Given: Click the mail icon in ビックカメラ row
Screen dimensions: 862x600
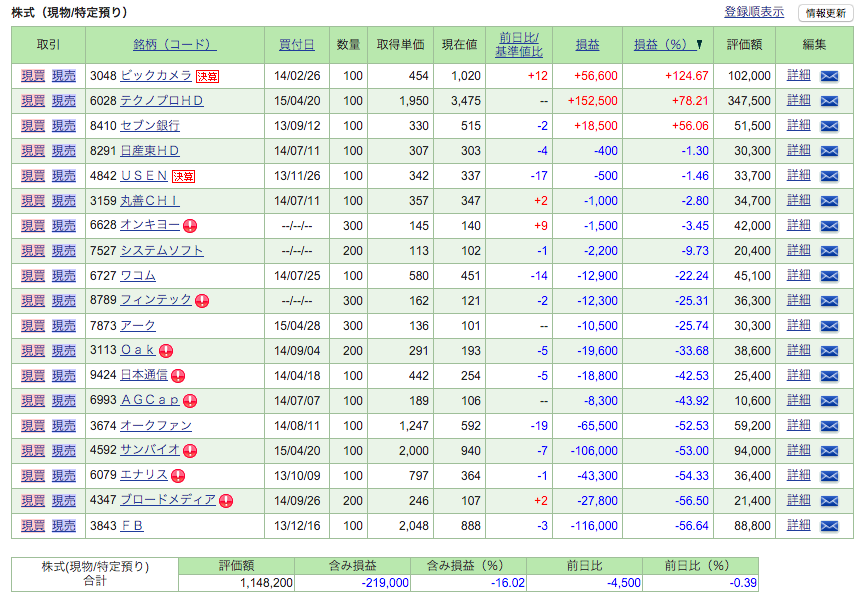Looking at the screenshot, I should (829, 76).
